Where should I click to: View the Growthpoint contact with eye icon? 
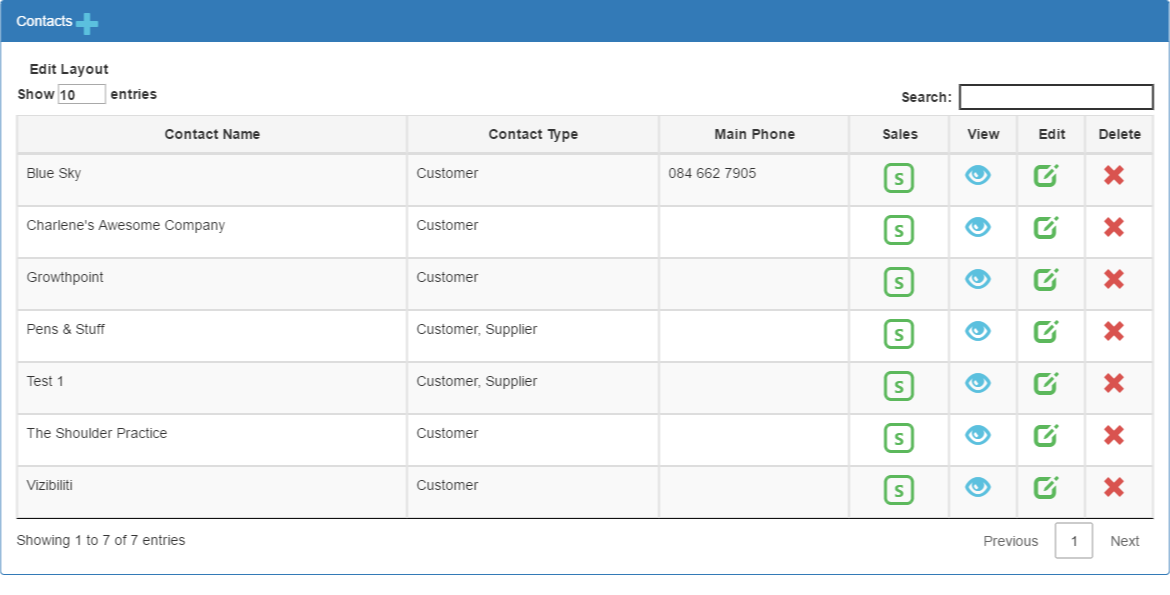coord(977,279)
